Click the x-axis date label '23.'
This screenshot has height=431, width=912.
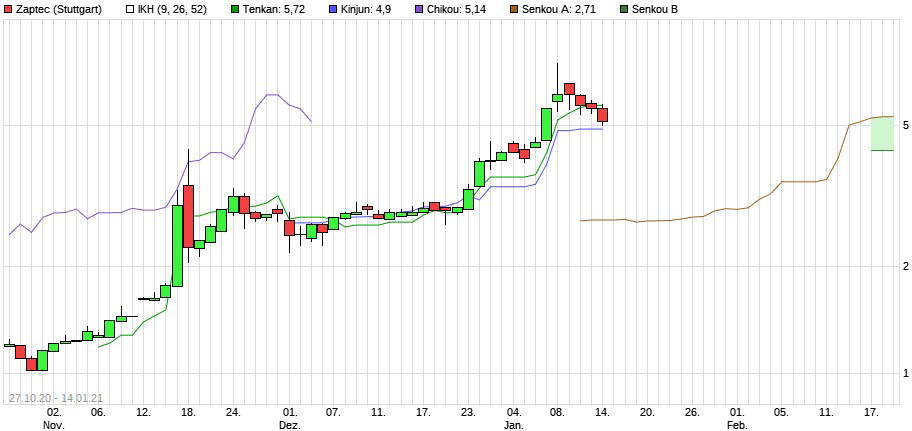468,412
